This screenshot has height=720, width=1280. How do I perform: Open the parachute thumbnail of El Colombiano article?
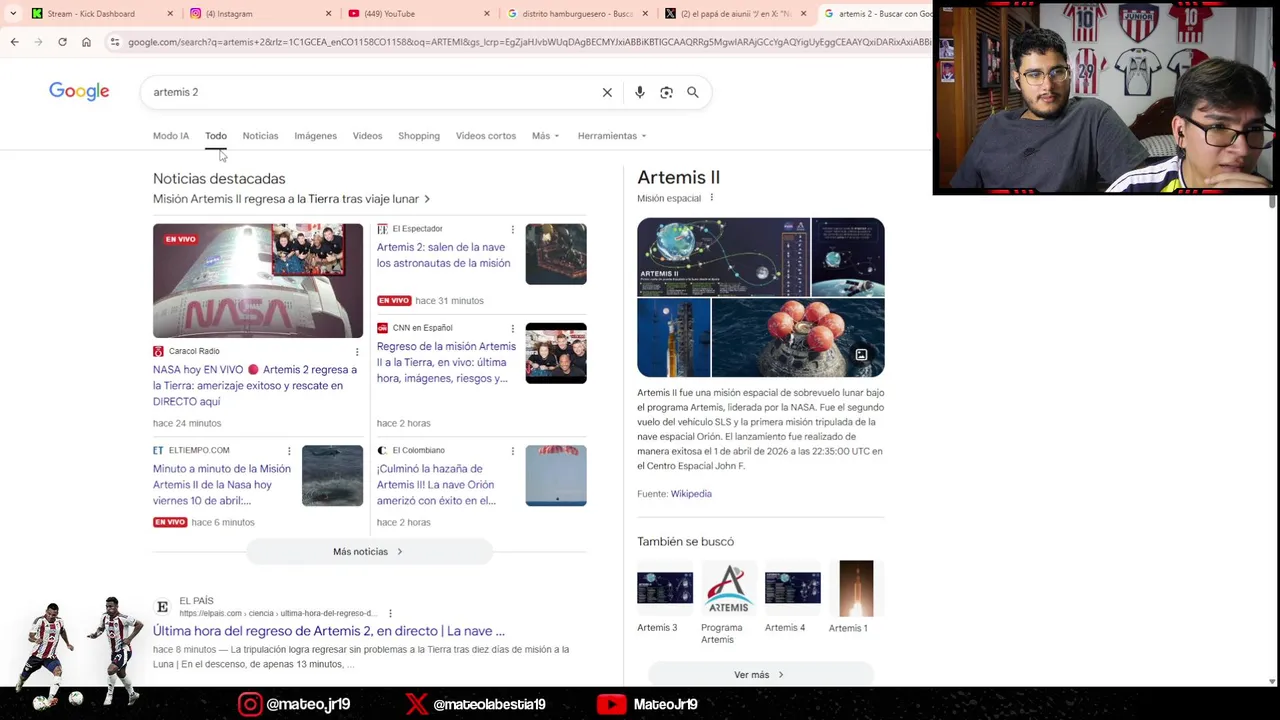click(x=556, y=476)
